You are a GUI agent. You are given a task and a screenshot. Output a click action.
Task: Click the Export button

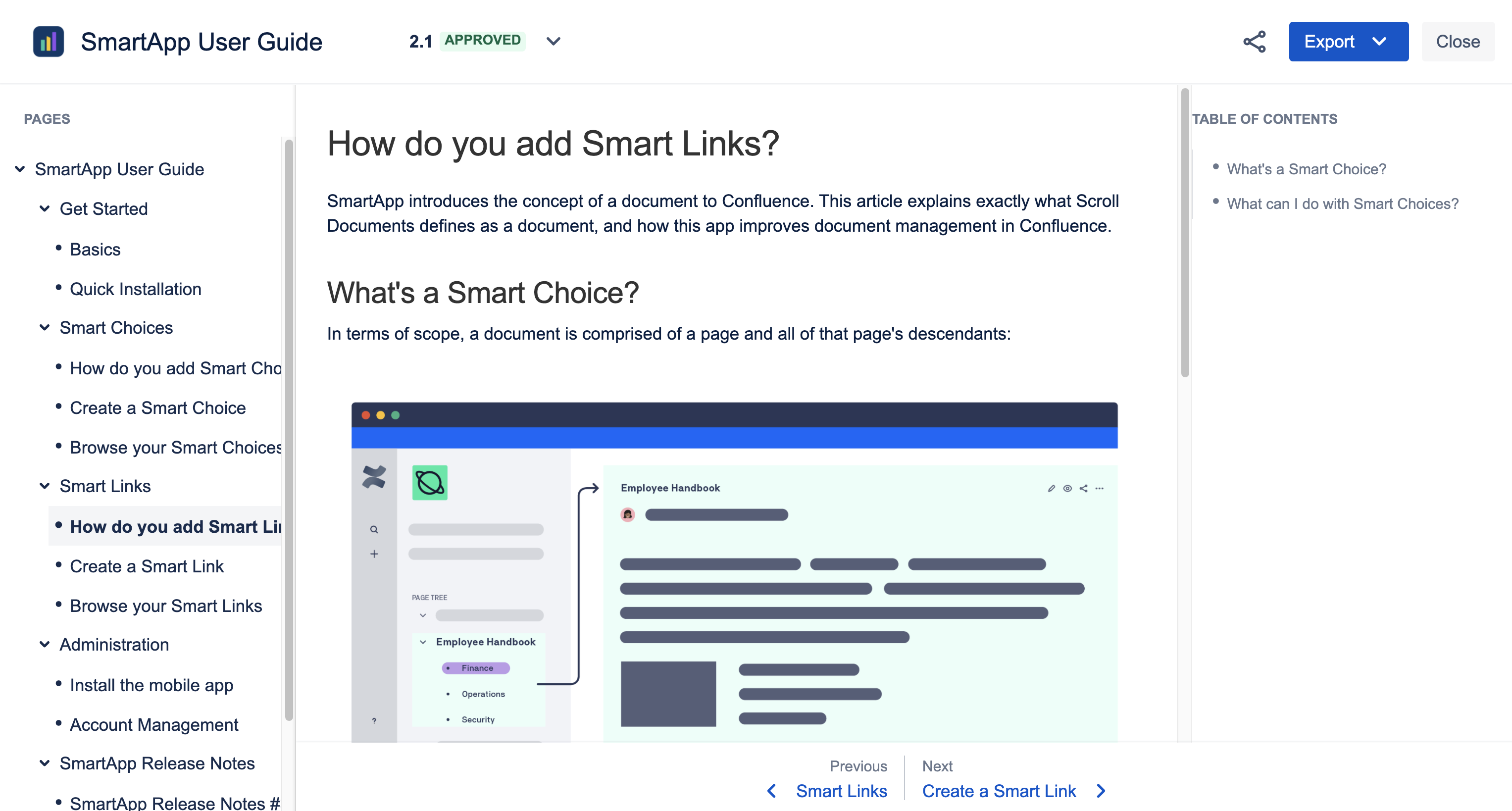[x=1329, y=41]
